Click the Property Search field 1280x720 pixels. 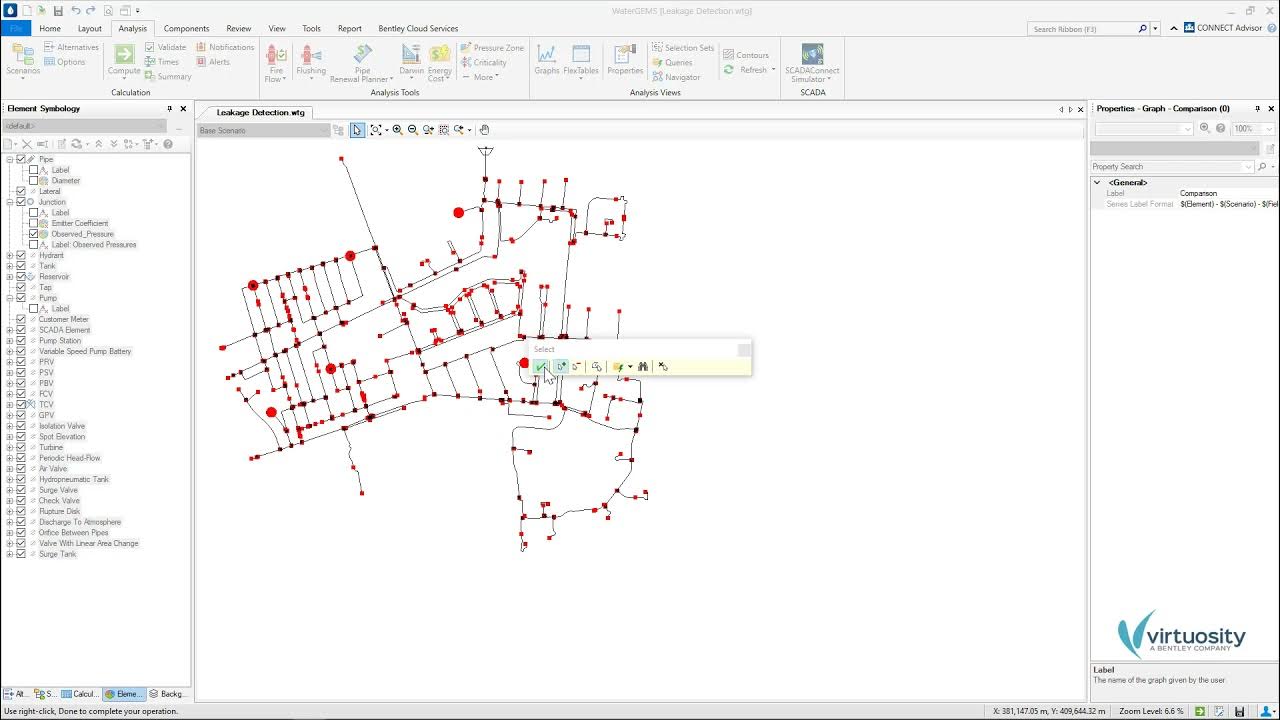tap(1170, 167)
